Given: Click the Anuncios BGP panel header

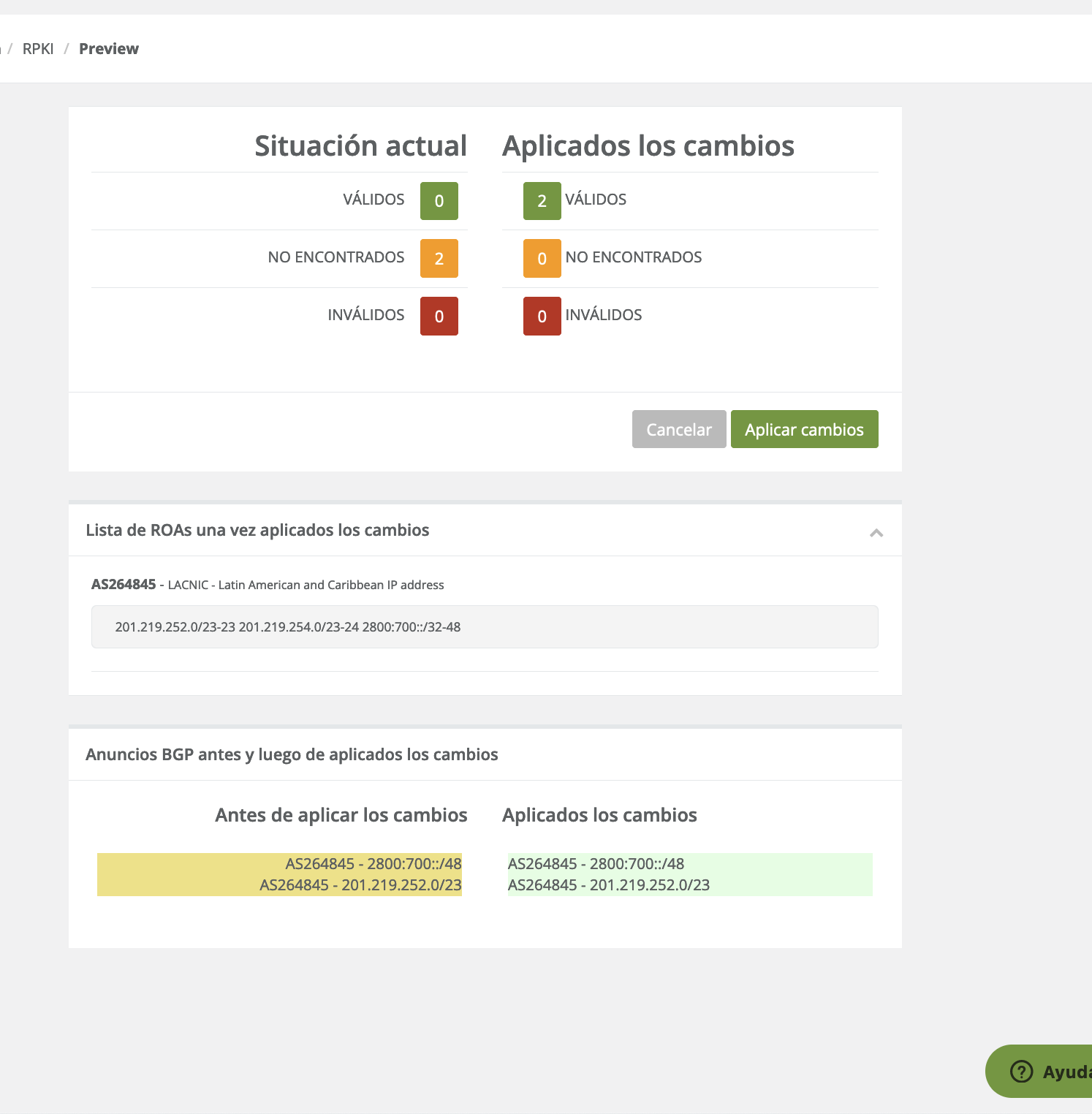Looking at the screenshot, I should tap(292, 755).
